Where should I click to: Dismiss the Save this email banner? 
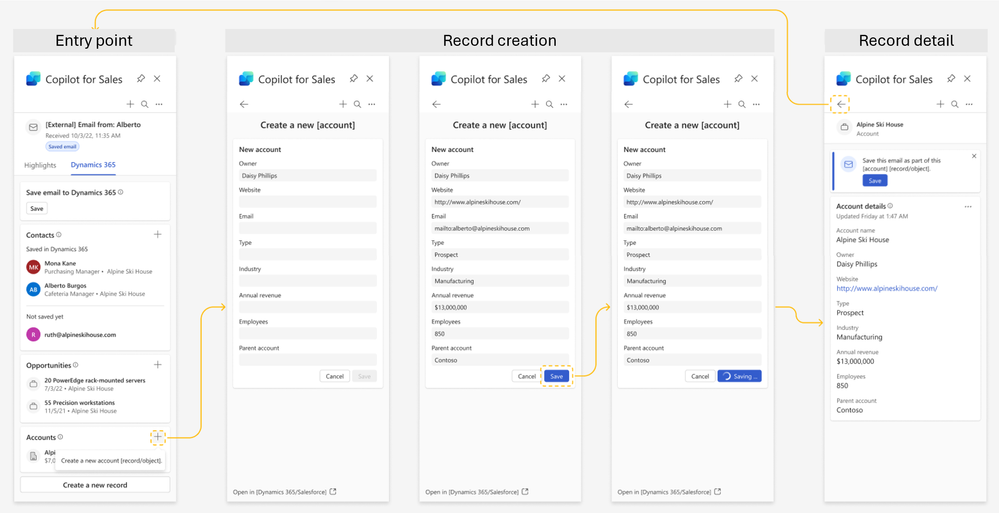coord(974,156)
